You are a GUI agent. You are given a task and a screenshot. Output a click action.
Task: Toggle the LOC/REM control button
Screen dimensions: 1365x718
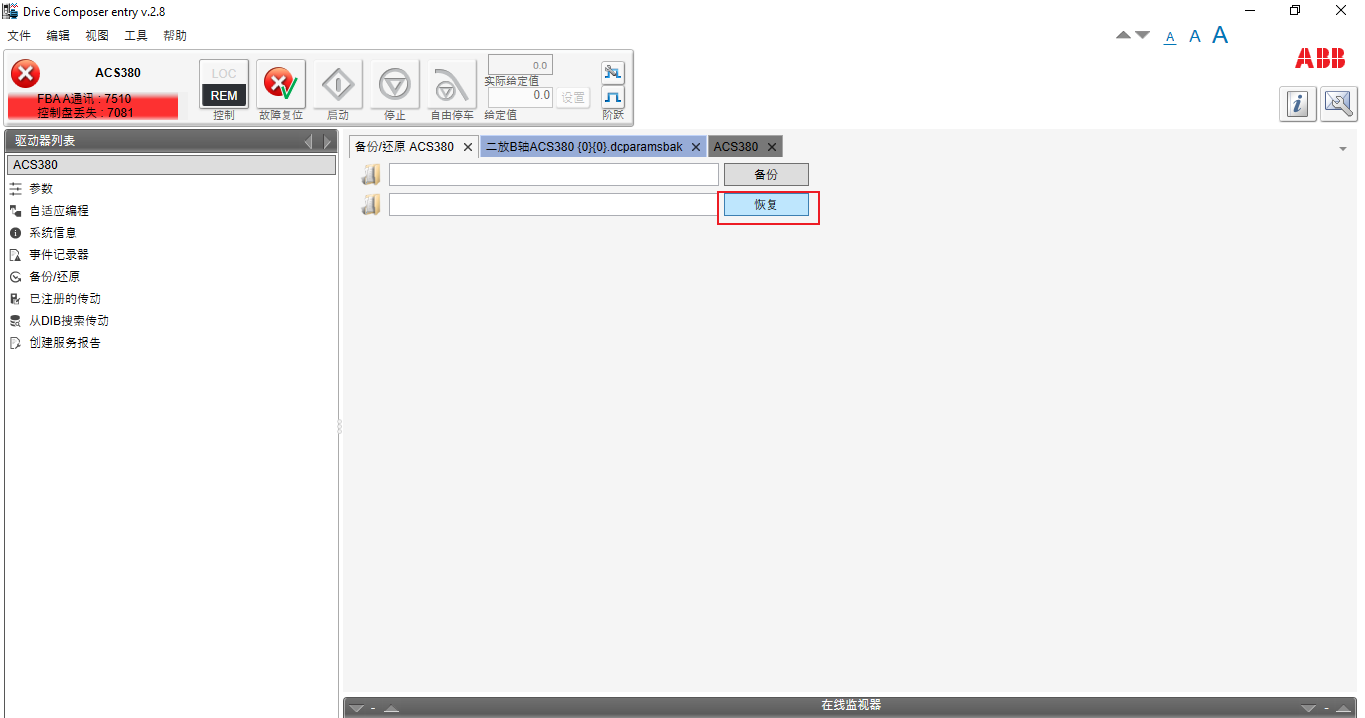click(x=224, y=83)
